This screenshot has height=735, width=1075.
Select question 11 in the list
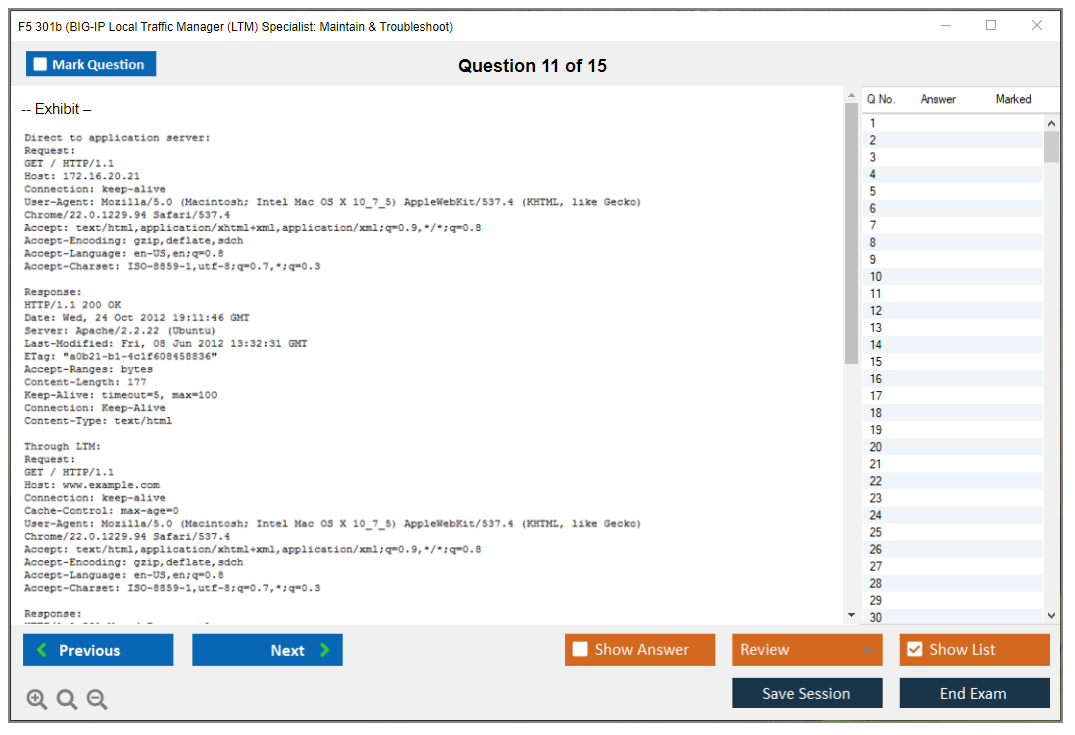point(876,294)
